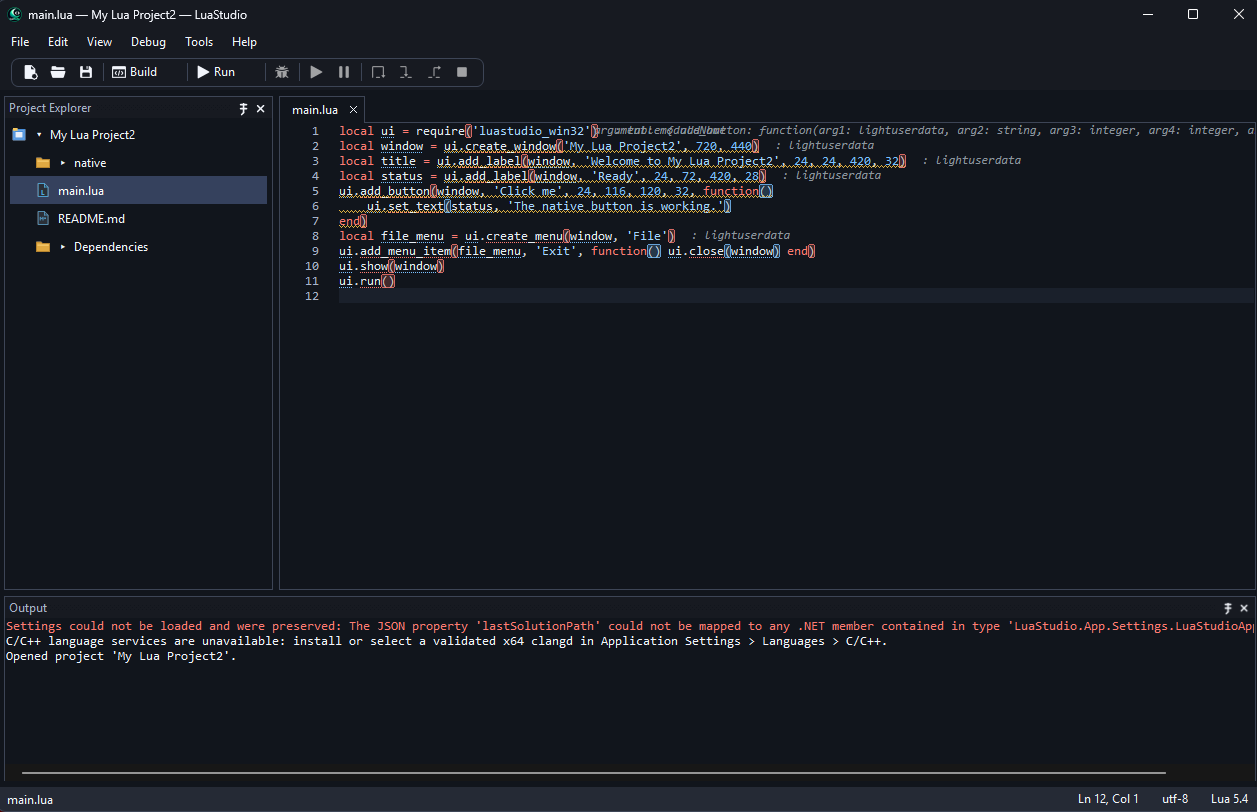Open the Edit menu
Image resolution: width=1257 pixels, height=812 pixels.
pyautogui.click(x=58, y=42)
